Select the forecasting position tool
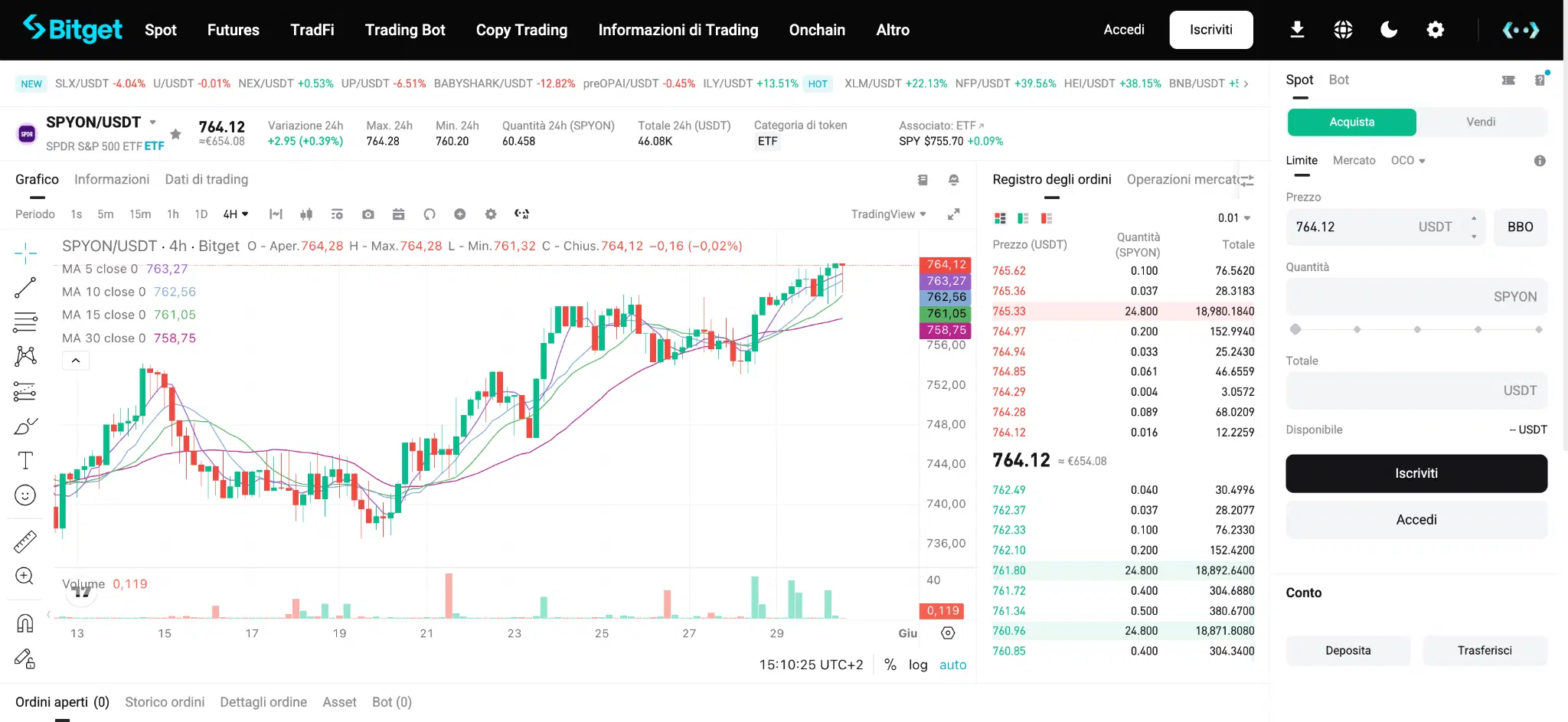 tap(25, 391)
